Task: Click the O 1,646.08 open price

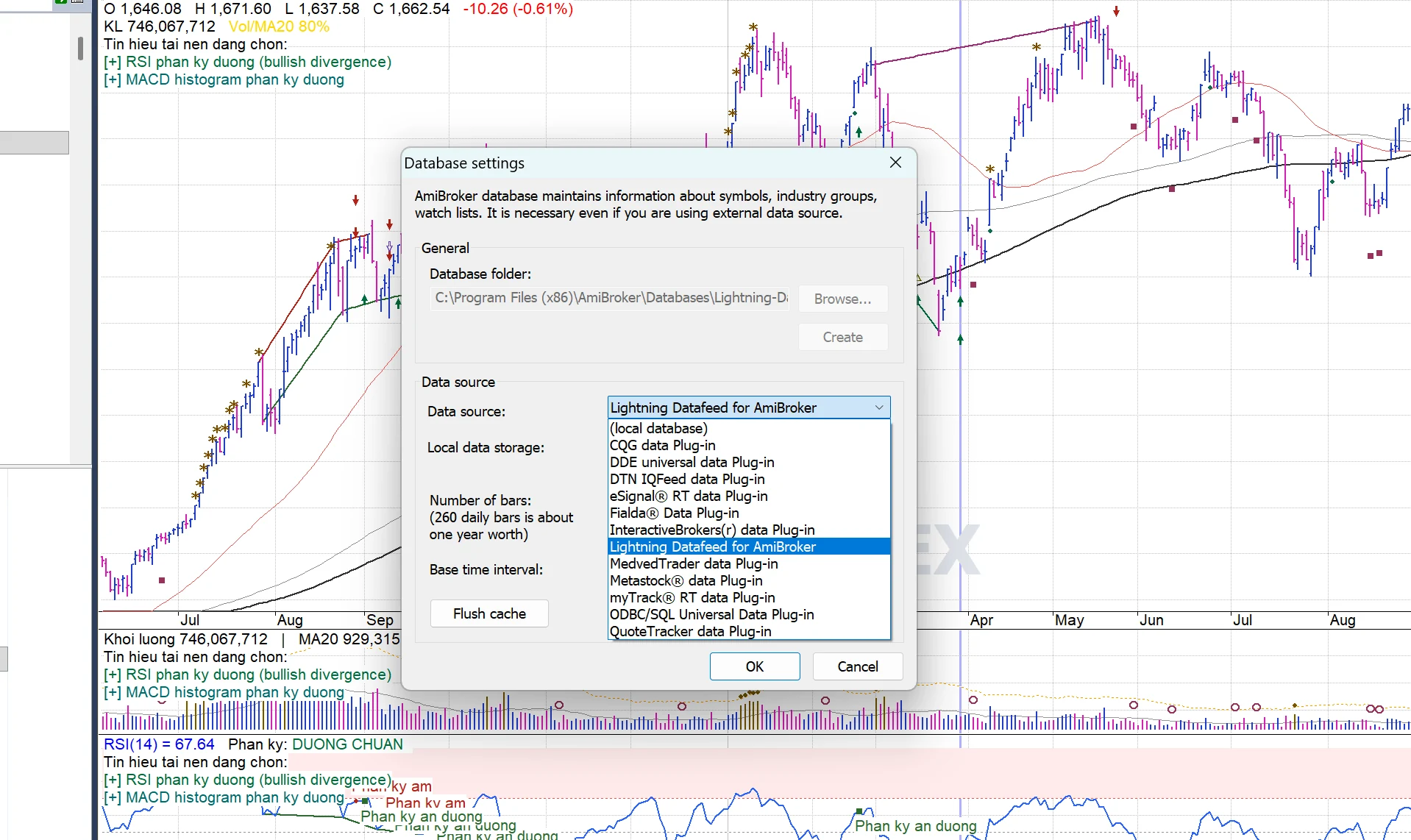Action: tap(143, 9)
